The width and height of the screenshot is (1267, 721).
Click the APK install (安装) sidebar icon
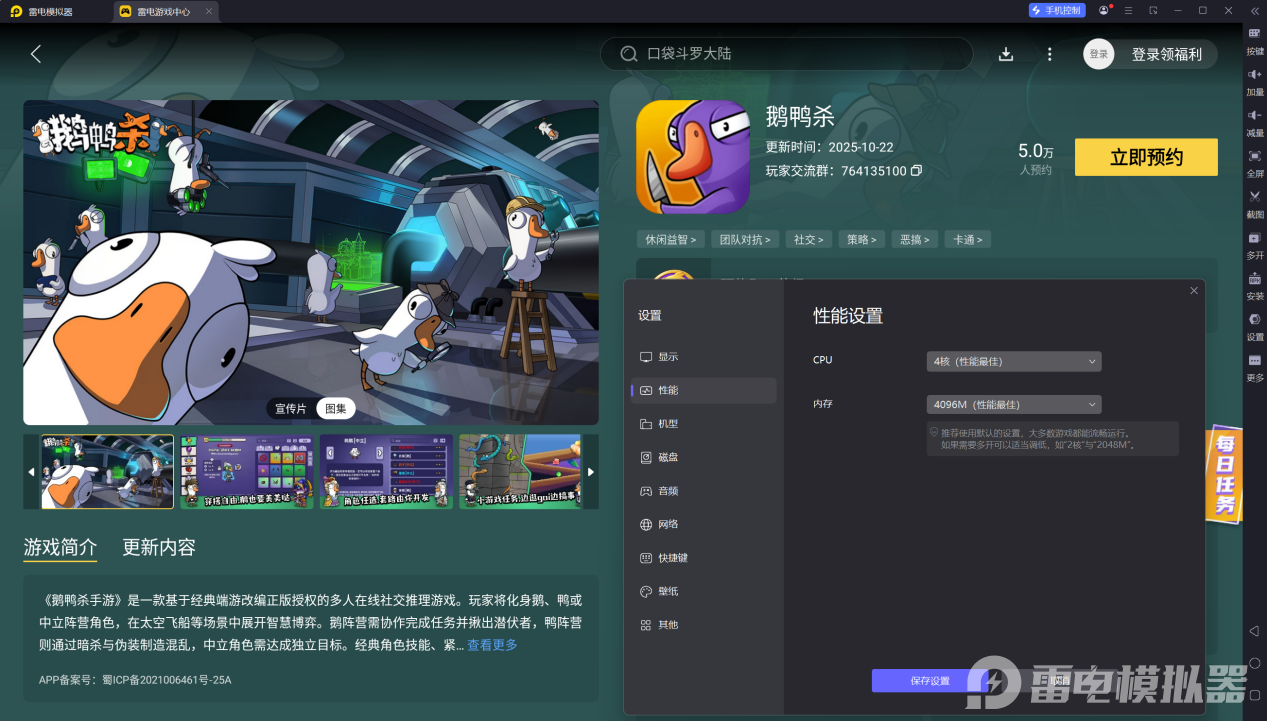pyautogui.click(x=1253, y=282)
